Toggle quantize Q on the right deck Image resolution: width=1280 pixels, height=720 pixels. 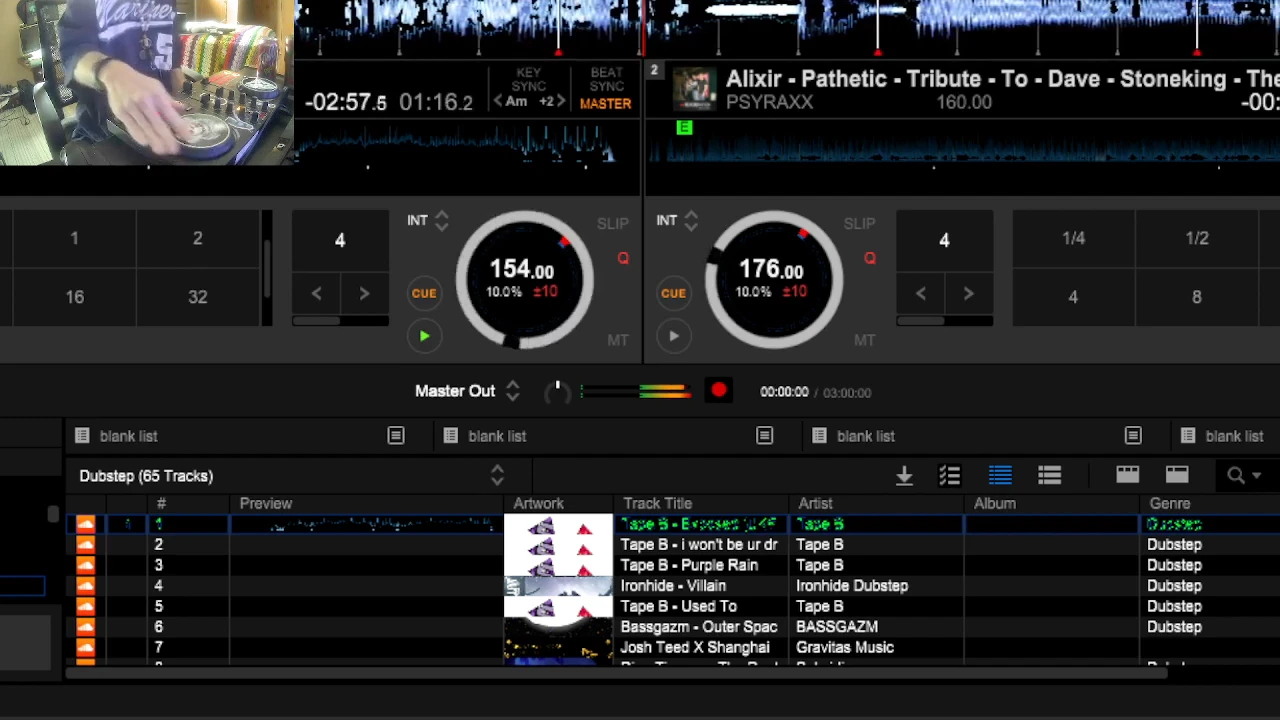(869, 259)
